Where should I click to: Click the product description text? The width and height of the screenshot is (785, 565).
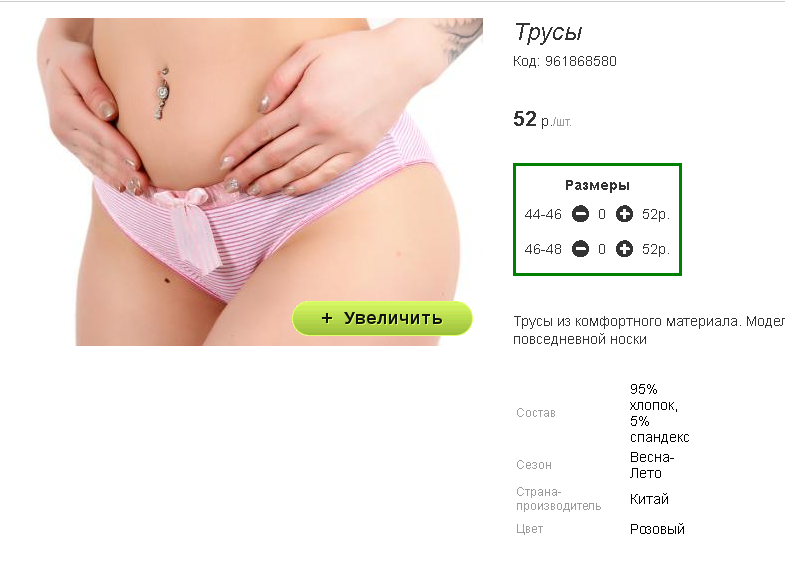pyautogui.click(x=649, y=330)
